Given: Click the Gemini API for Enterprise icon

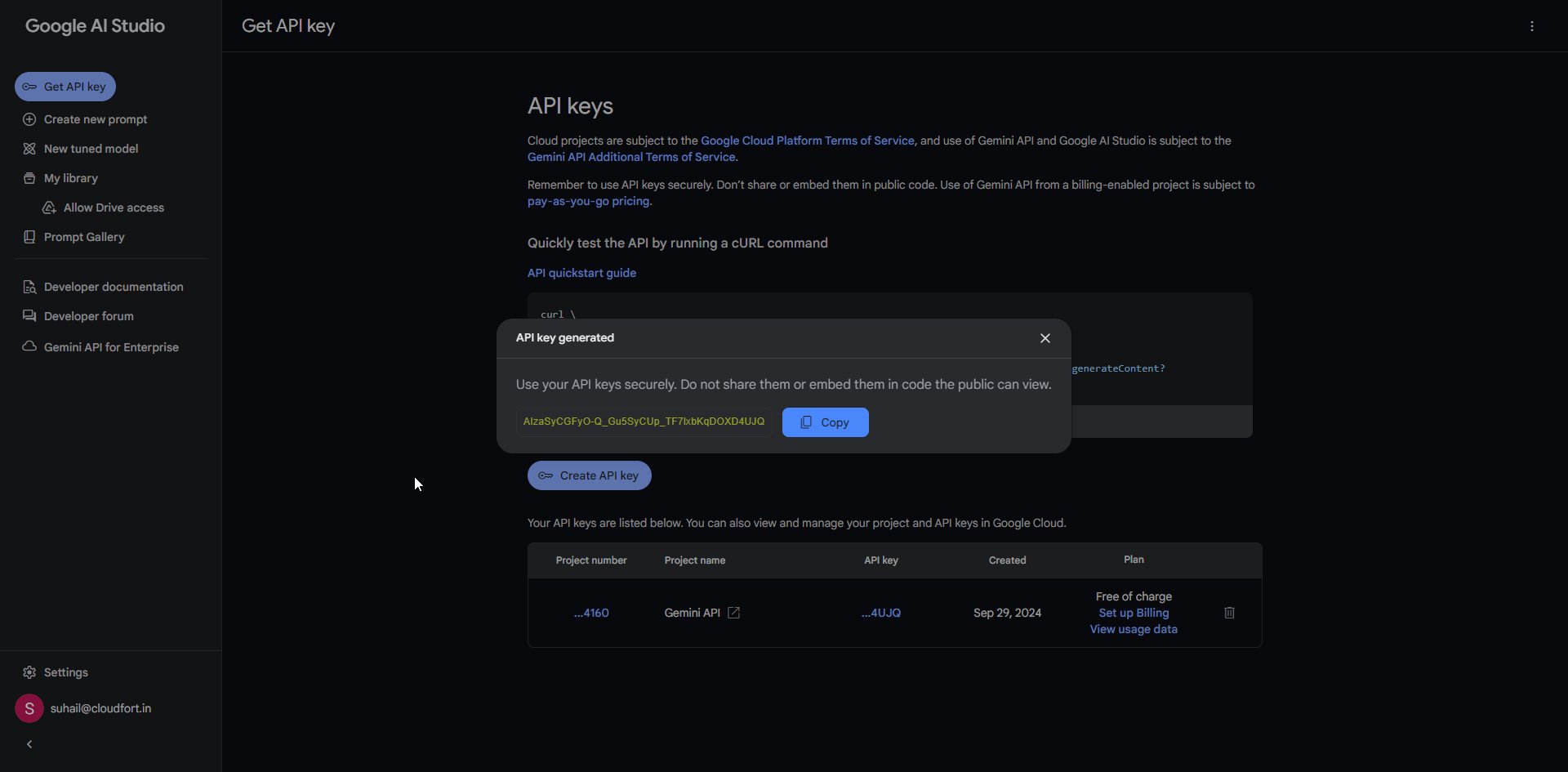Looking at the screenshot, I should pos(28,346).
